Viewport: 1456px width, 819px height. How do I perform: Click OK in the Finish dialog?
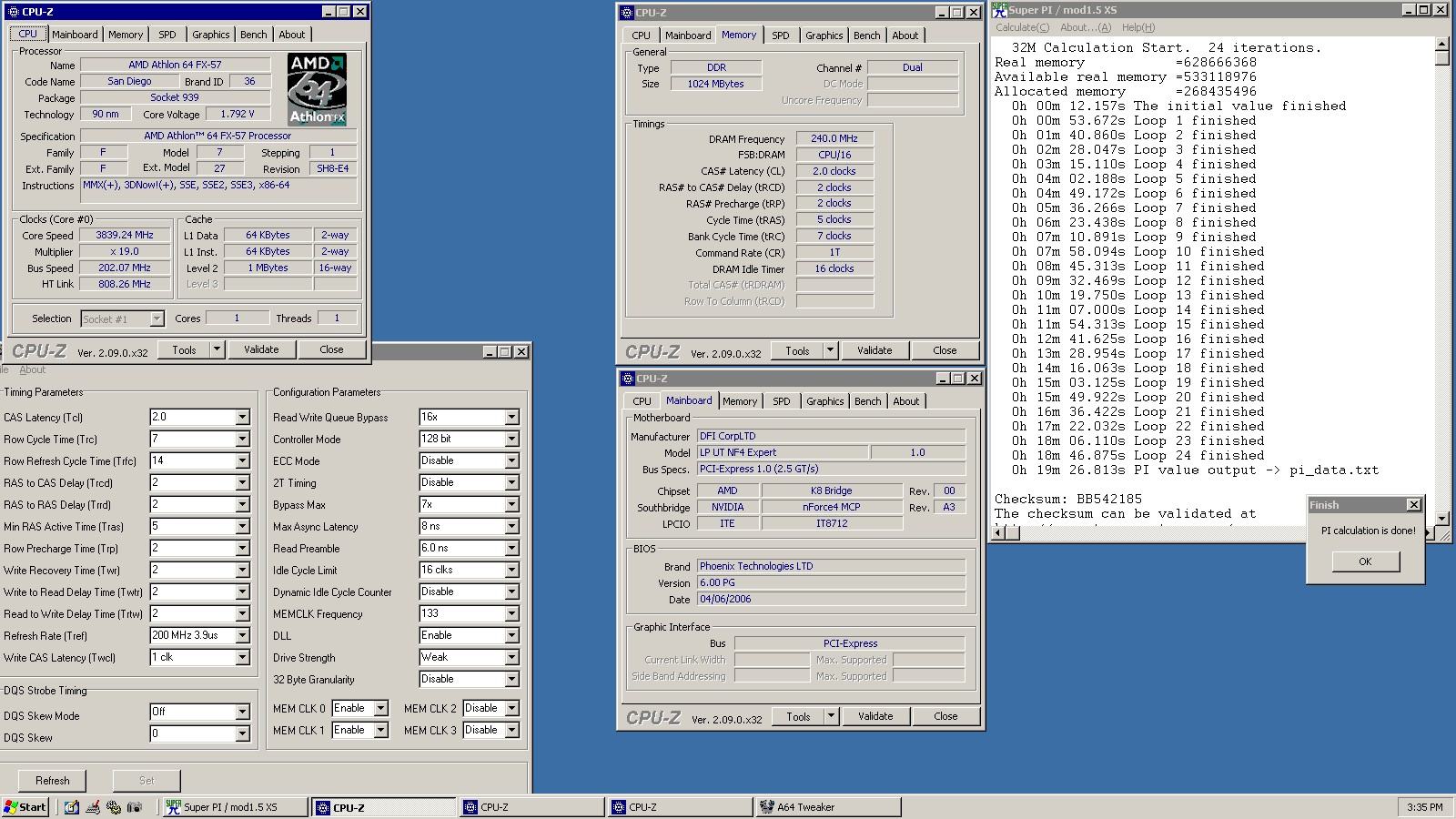[1365, 561]
